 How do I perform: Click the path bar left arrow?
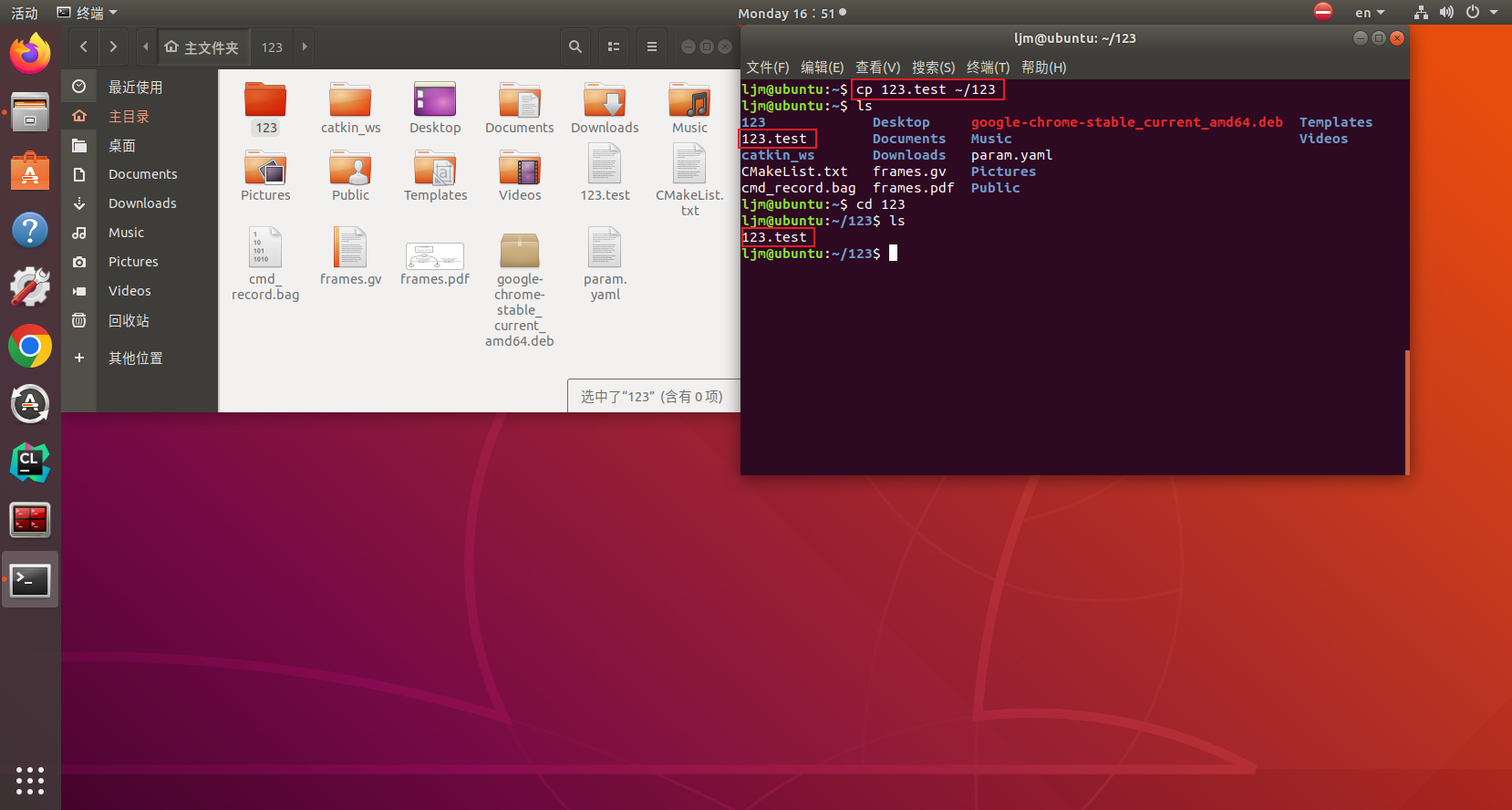pyautogui.click(x=145, y=47)
